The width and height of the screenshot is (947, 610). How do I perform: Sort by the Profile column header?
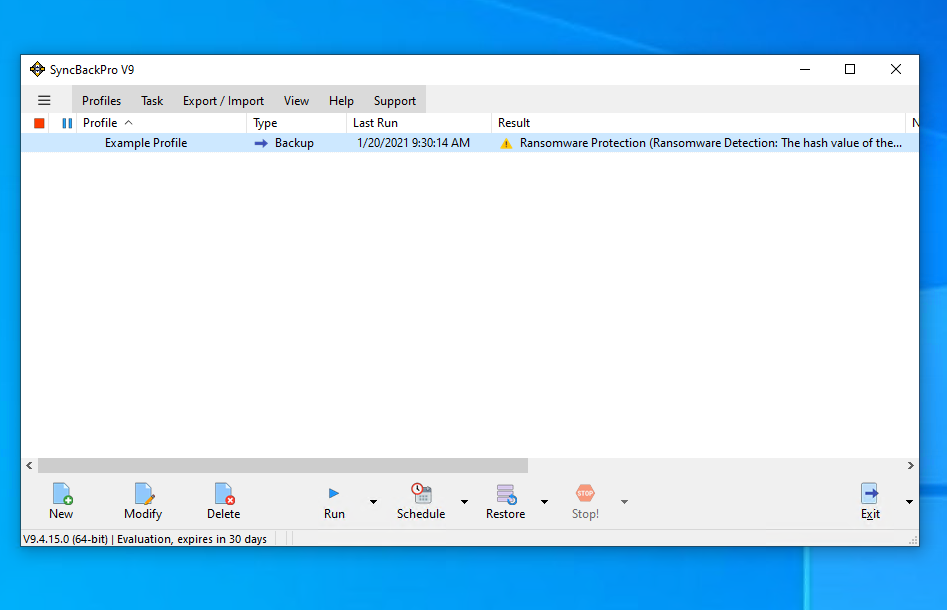pos(161,123)
